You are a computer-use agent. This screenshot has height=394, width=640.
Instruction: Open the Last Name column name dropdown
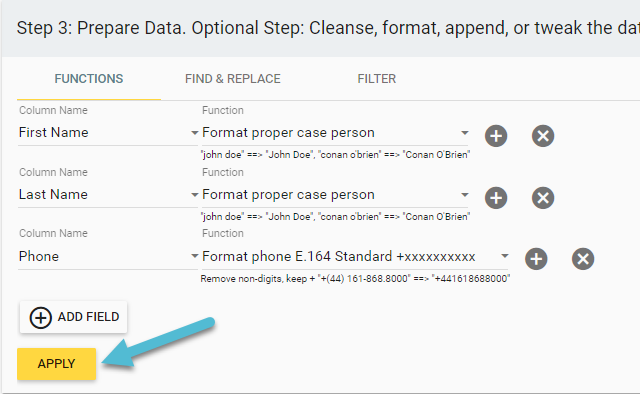(x=194, y=195)
